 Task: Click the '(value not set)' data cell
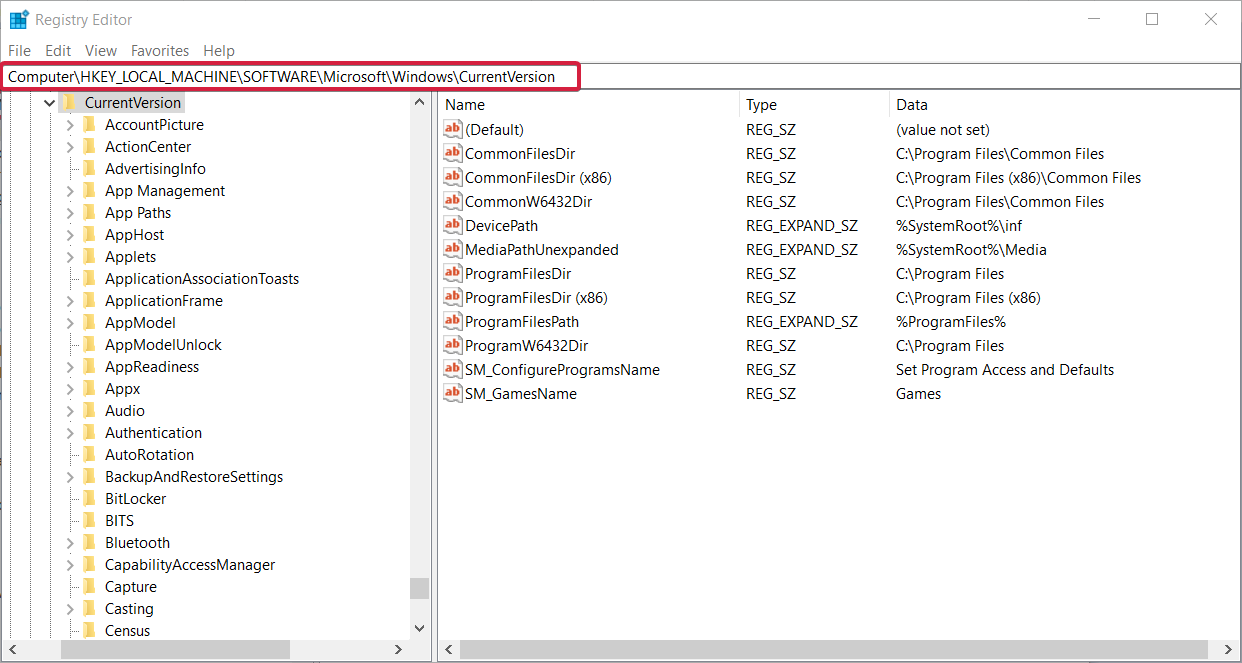point(943,129)
